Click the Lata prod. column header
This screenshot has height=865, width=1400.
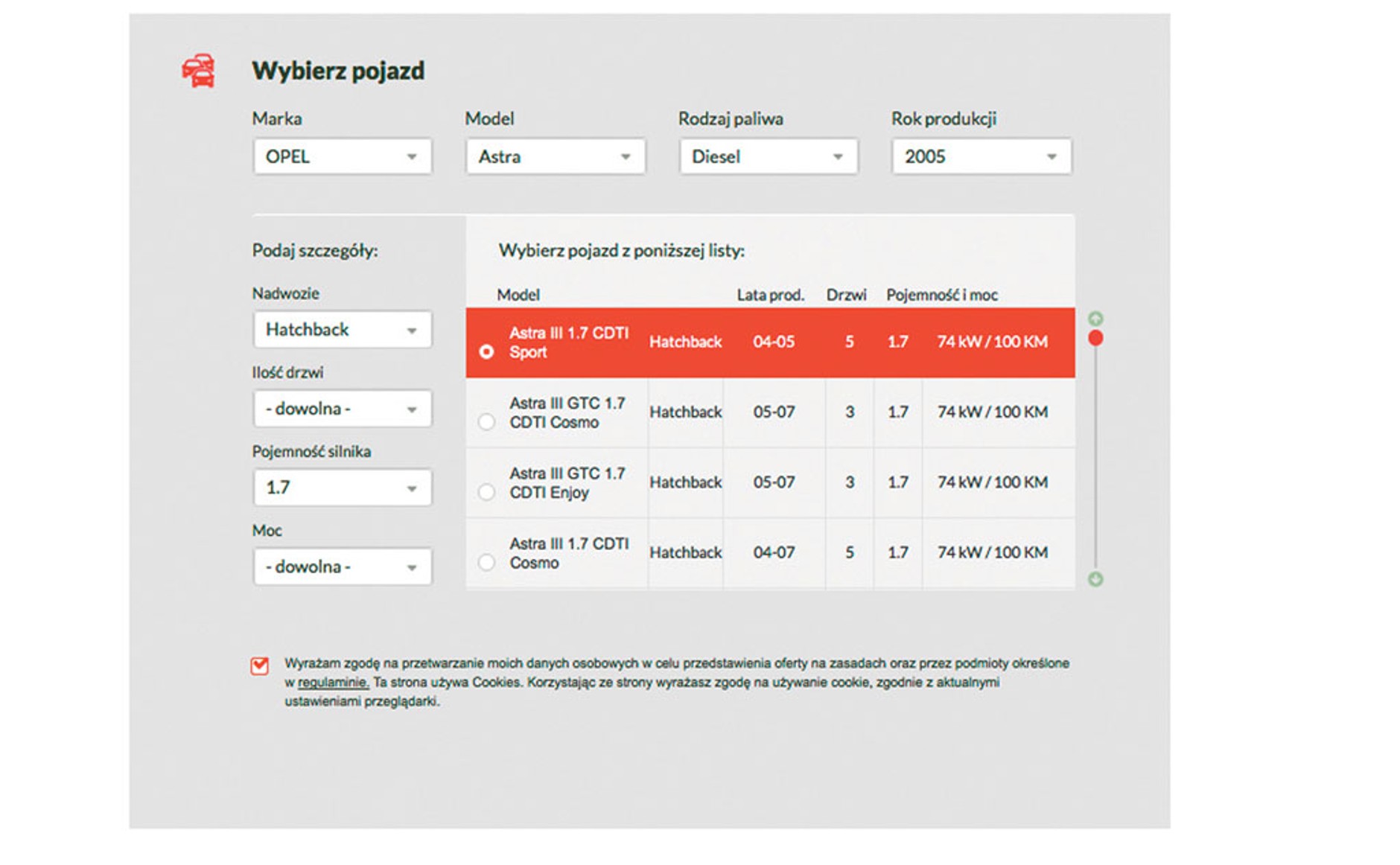coord(770,295)
